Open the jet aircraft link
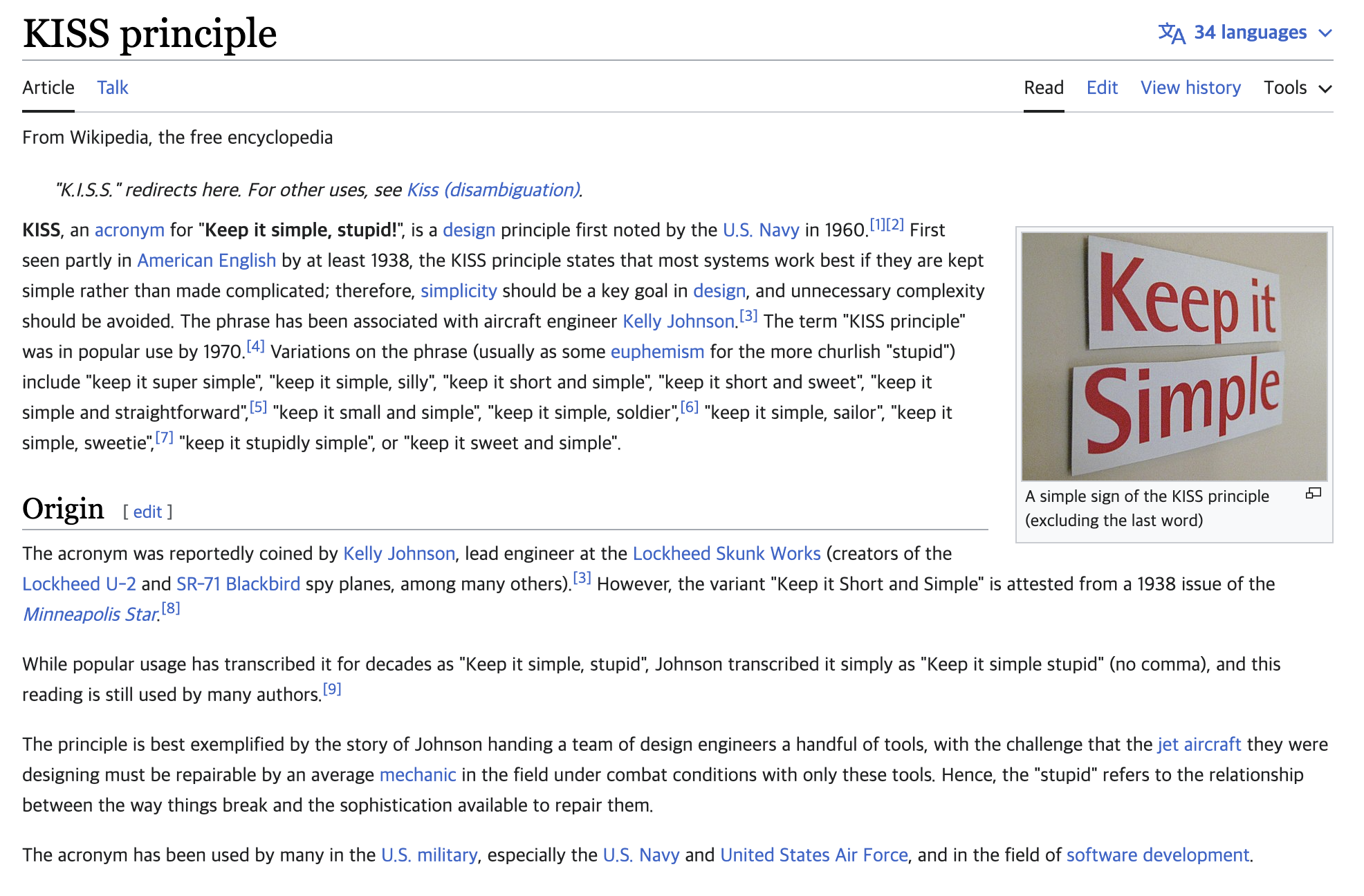The height and width of the screenshot is (896, 1364). 1199,745
